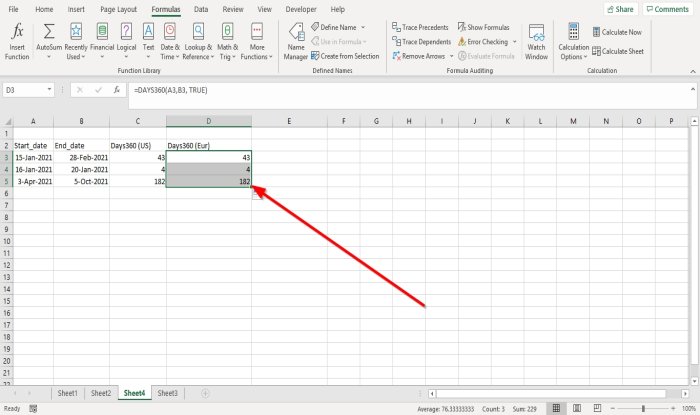The width and height of the screenshot is (700, 415).
Task: Open the File menu
Action: pos(13,9)
